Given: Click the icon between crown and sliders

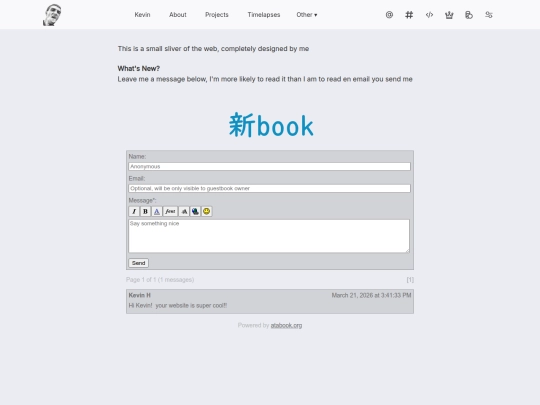Looking at the screenshot, I should [x=469, y=15].
